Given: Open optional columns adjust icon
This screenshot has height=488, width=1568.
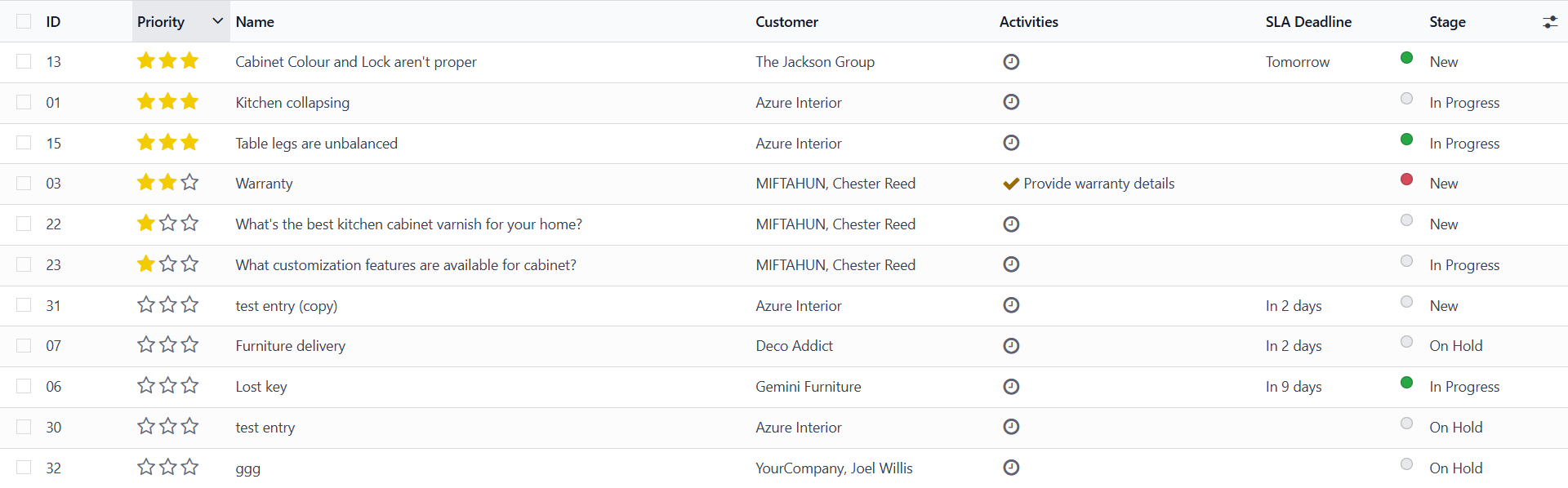Looking at the screenshot, I should 1549,22.
